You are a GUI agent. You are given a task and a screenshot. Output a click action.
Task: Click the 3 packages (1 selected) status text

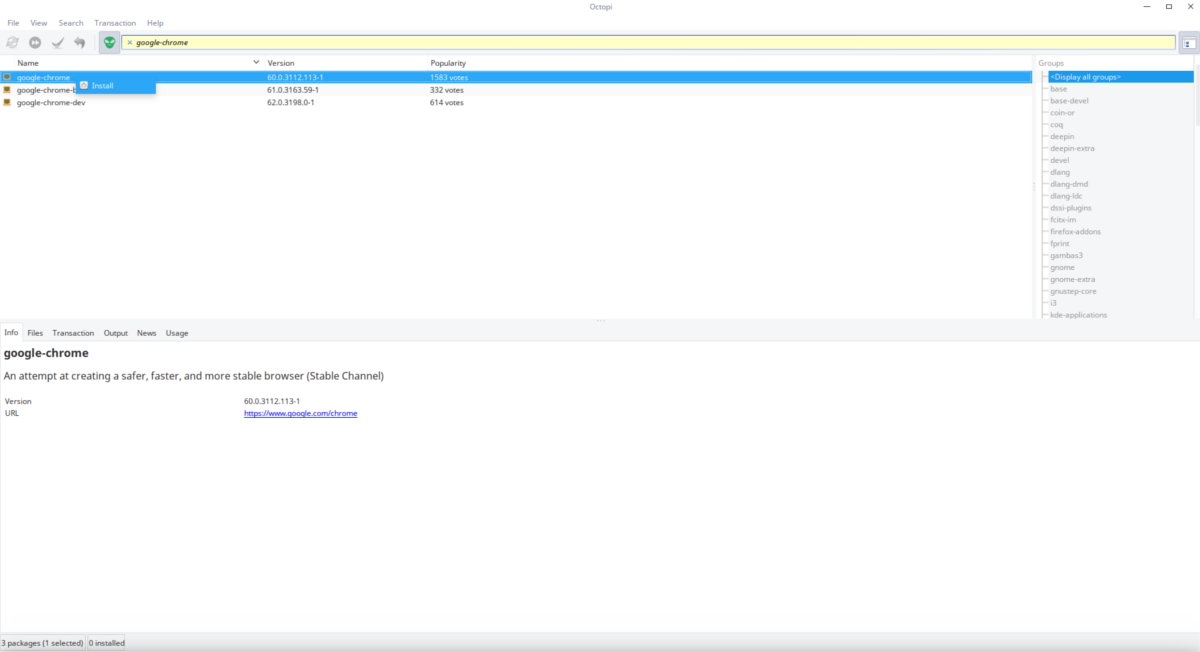point(42,643)
